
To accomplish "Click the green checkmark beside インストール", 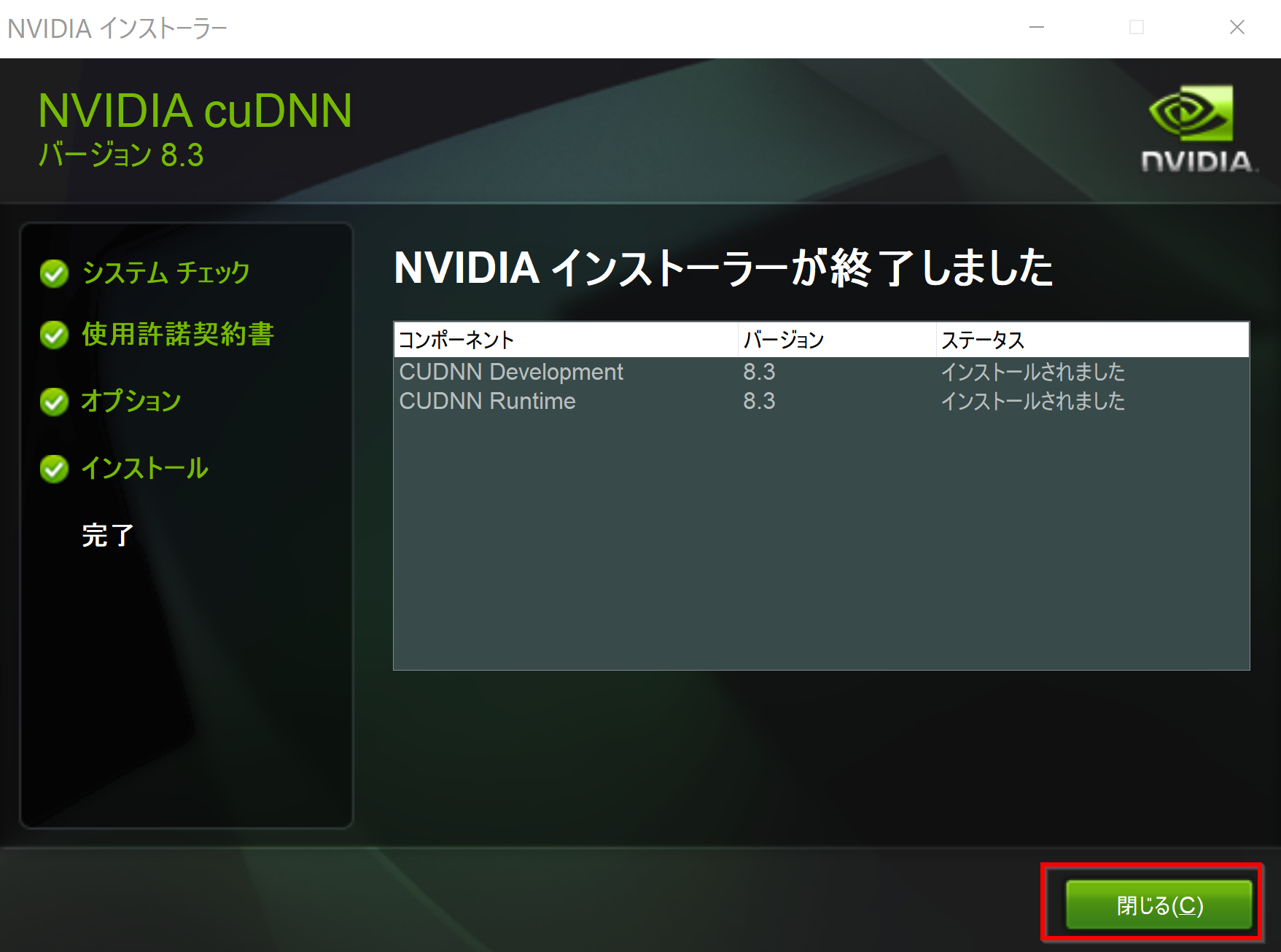I will coord(54,469).
